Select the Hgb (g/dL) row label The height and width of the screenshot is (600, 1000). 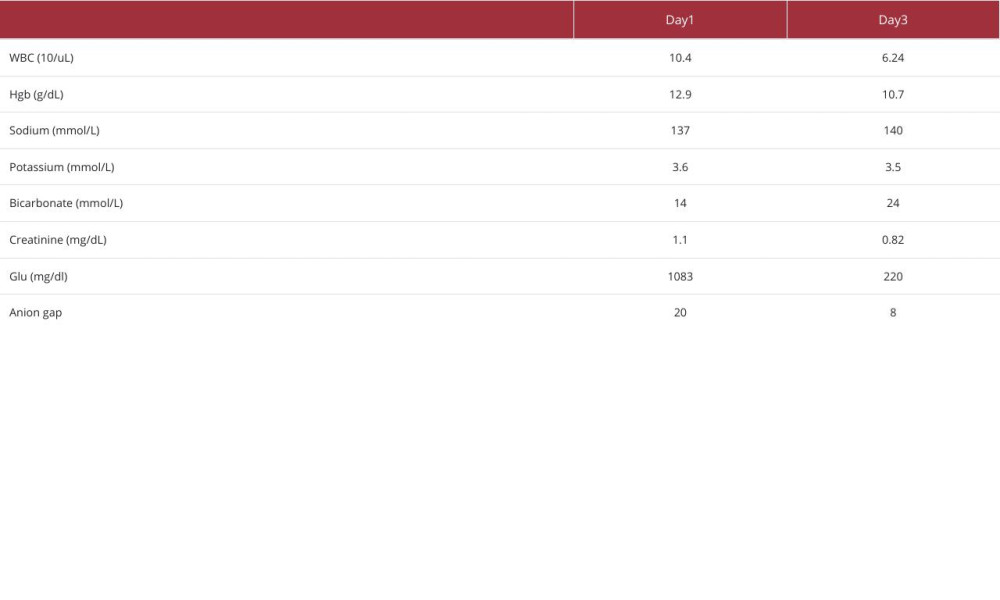coord(36,94)
